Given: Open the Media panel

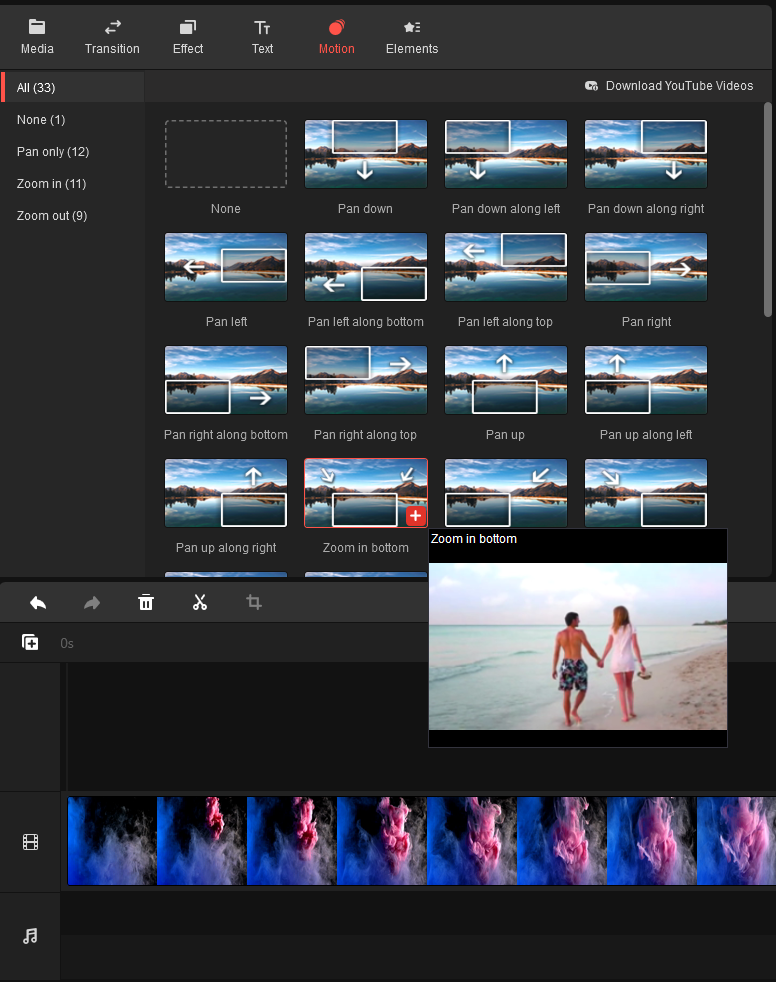Looking at the screenshot, I should point(37,37).
